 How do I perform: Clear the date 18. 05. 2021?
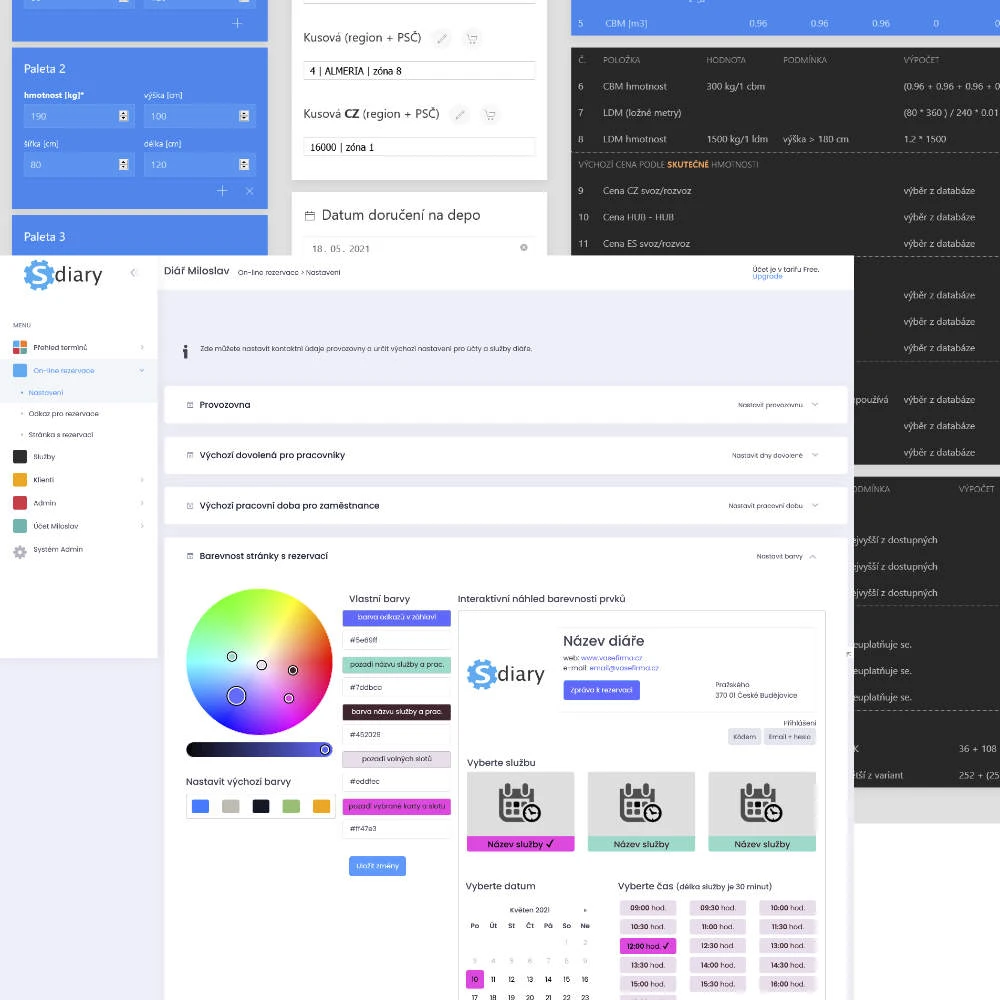523,247
